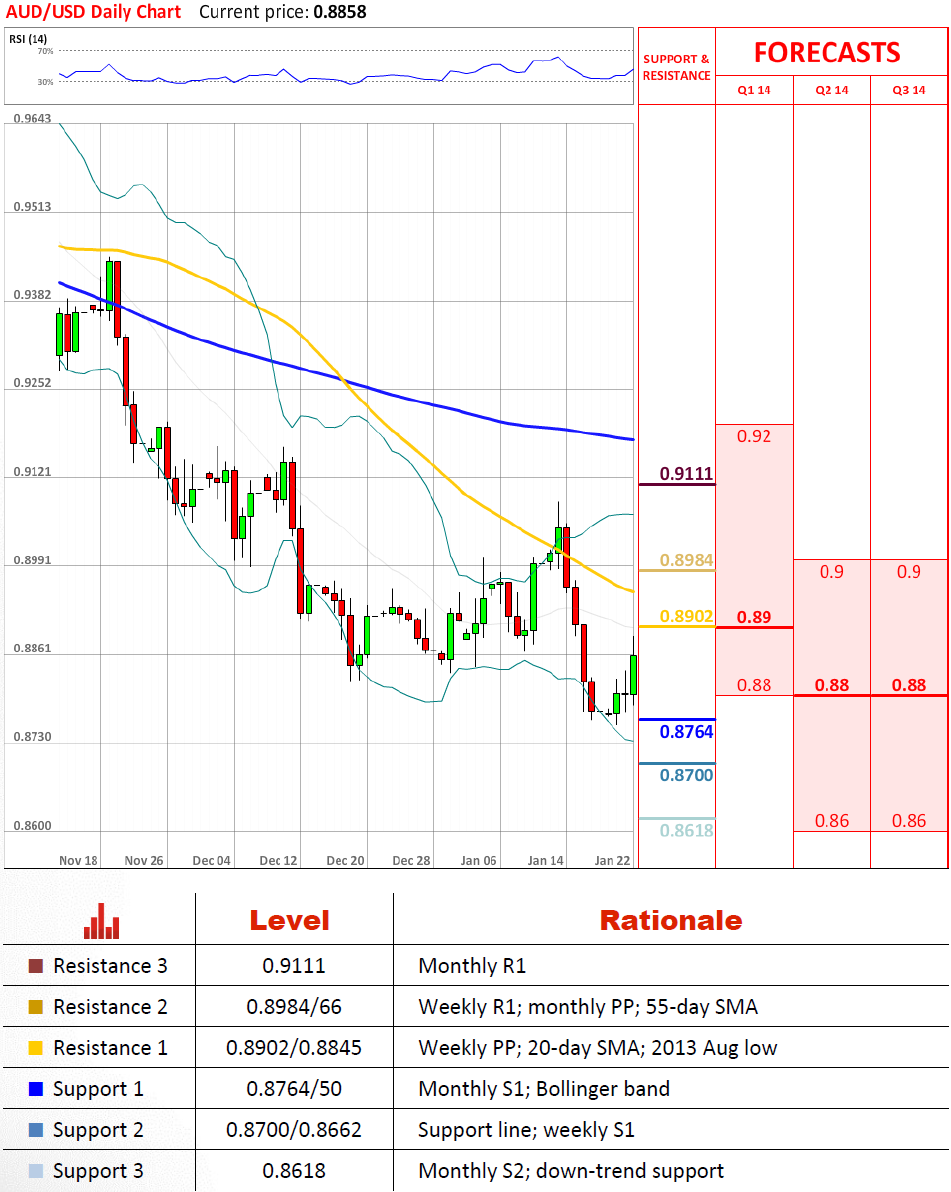Click the red bar chart icon in table header
This screenshot has width=951, height=1192.
[101, 921]
